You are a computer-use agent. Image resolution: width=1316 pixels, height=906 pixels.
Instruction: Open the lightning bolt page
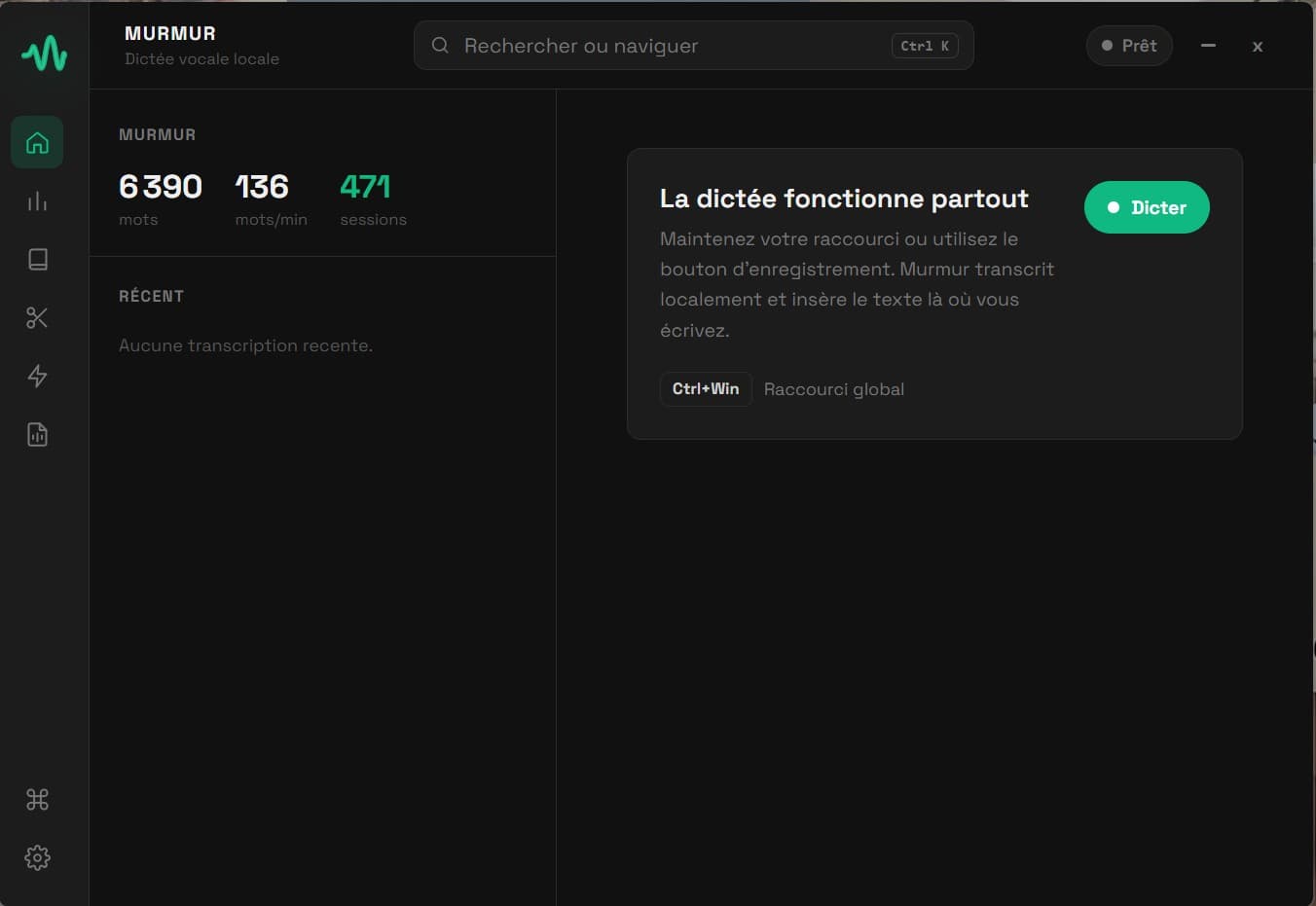point(37,376)
